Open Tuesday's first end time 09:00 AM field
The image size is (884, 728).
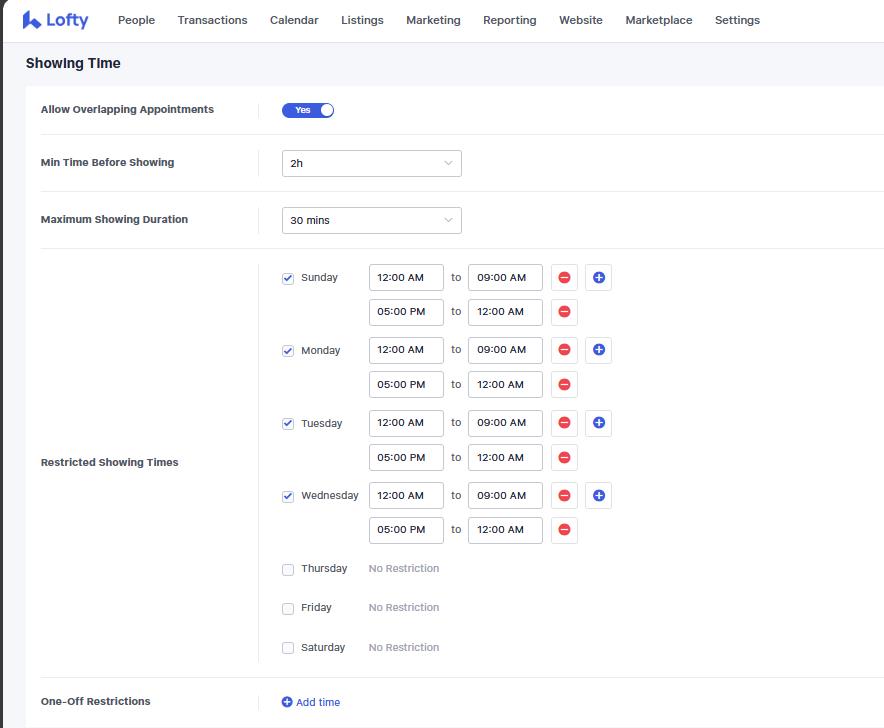coord(505,423)
